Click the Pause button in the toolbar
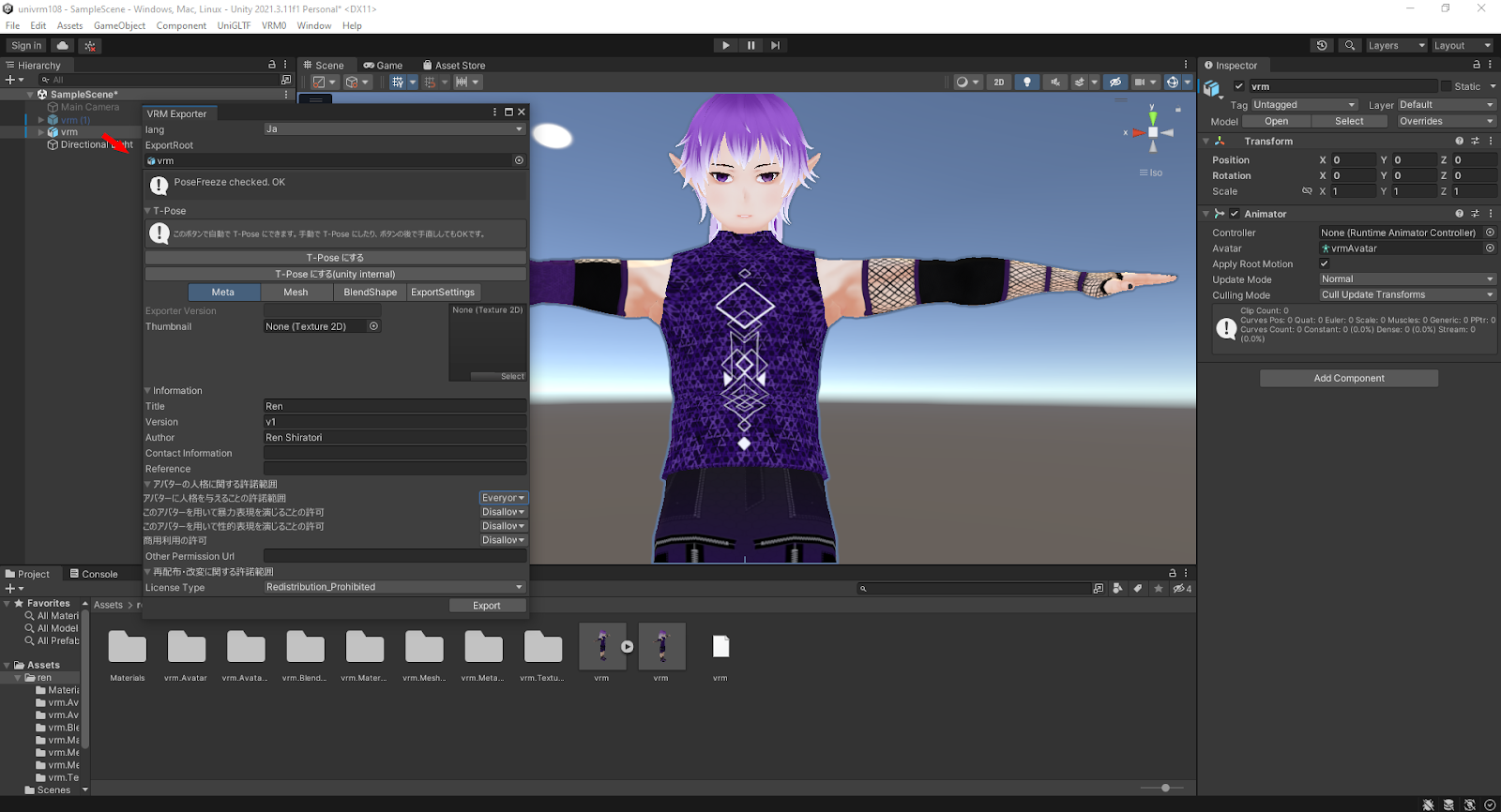The image size is (1501, 812). [750, 45]
